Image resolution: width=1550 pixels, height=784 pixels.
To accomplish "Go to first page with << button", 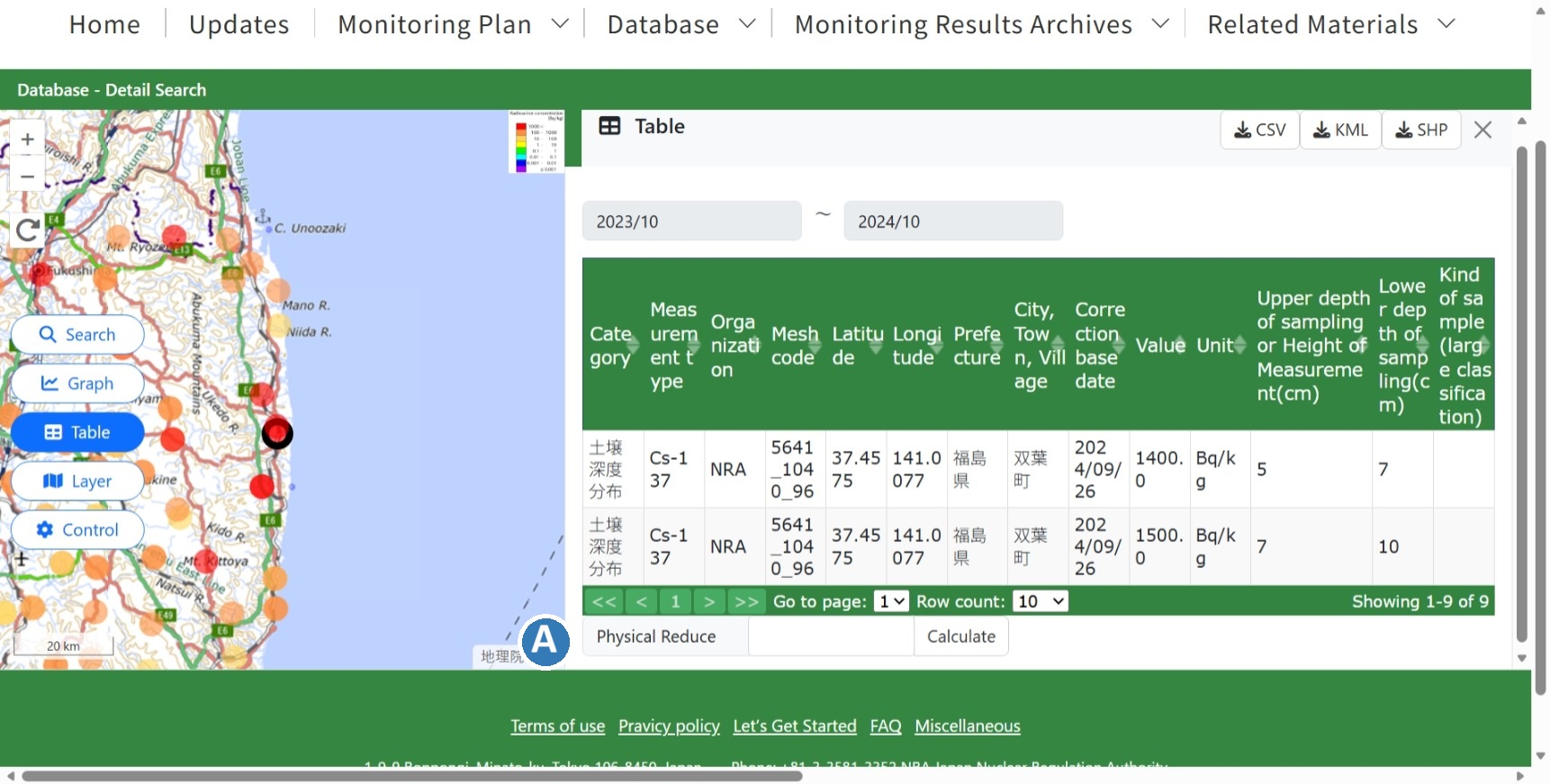I will point(604,601).
